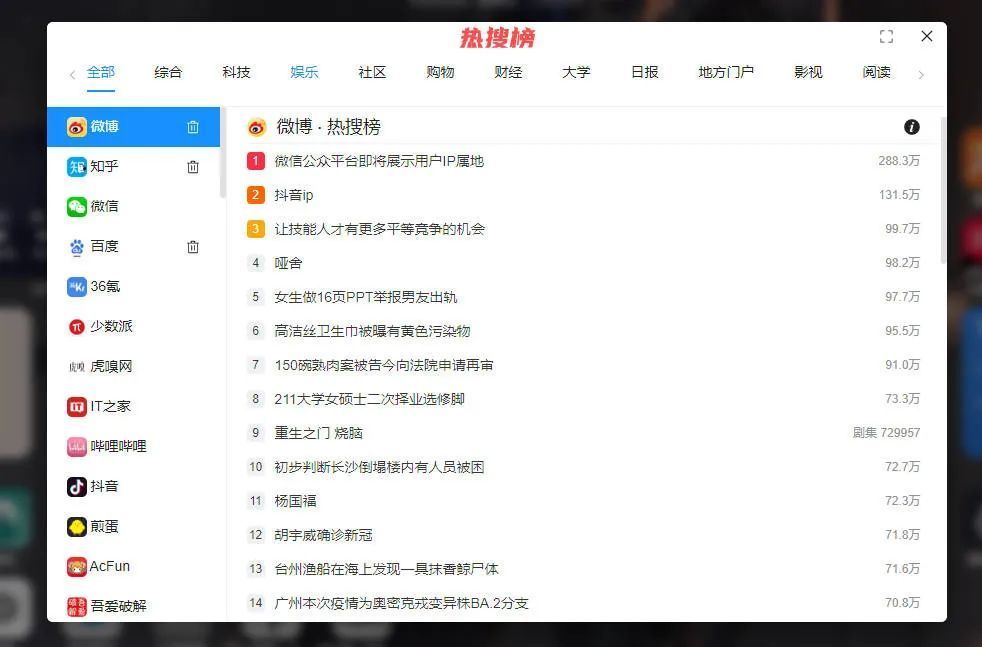The height and width of the screenshot is (647, 982).
Task: Select the 知乎 icon in the left sidebar
Action: coord(77,166)
